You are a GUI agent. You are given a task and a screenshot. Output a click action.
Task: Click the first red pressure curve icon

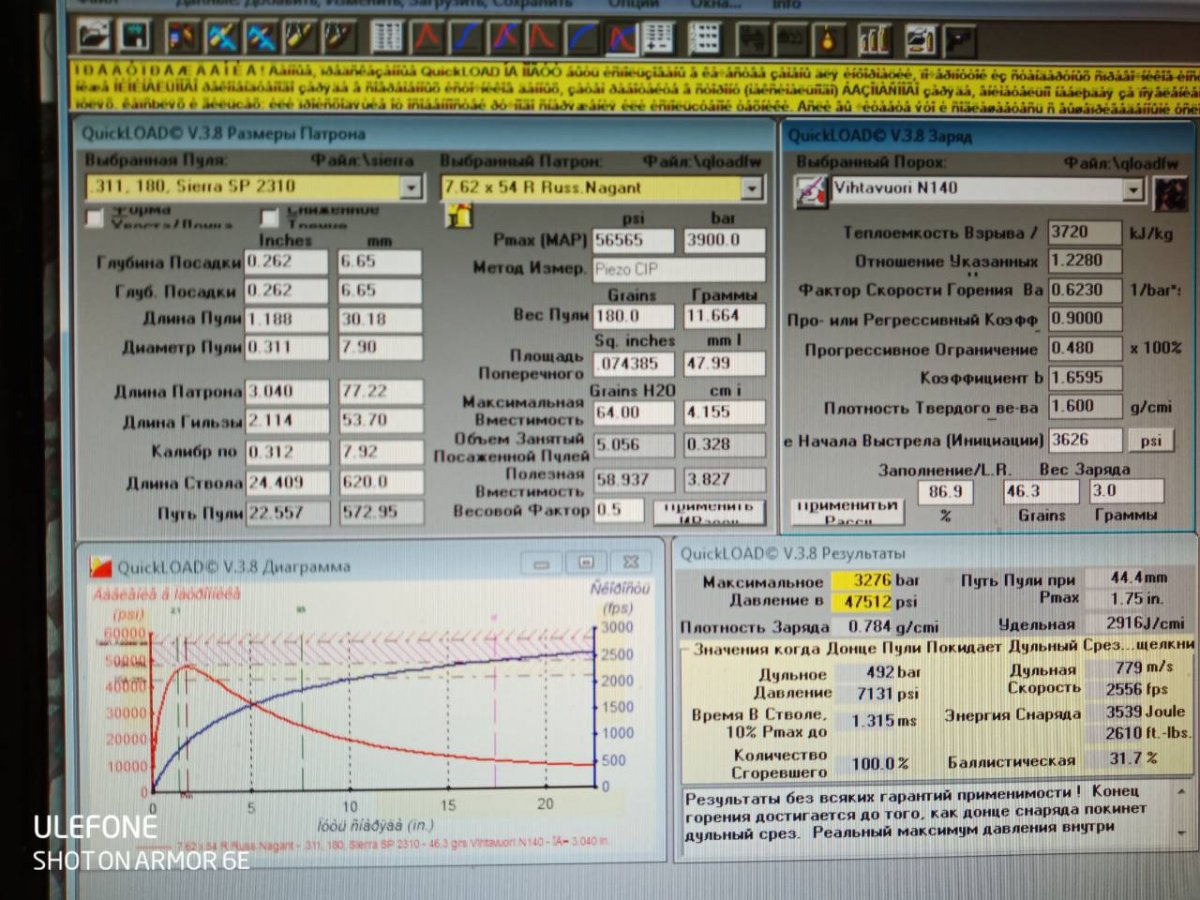[427, 38]
